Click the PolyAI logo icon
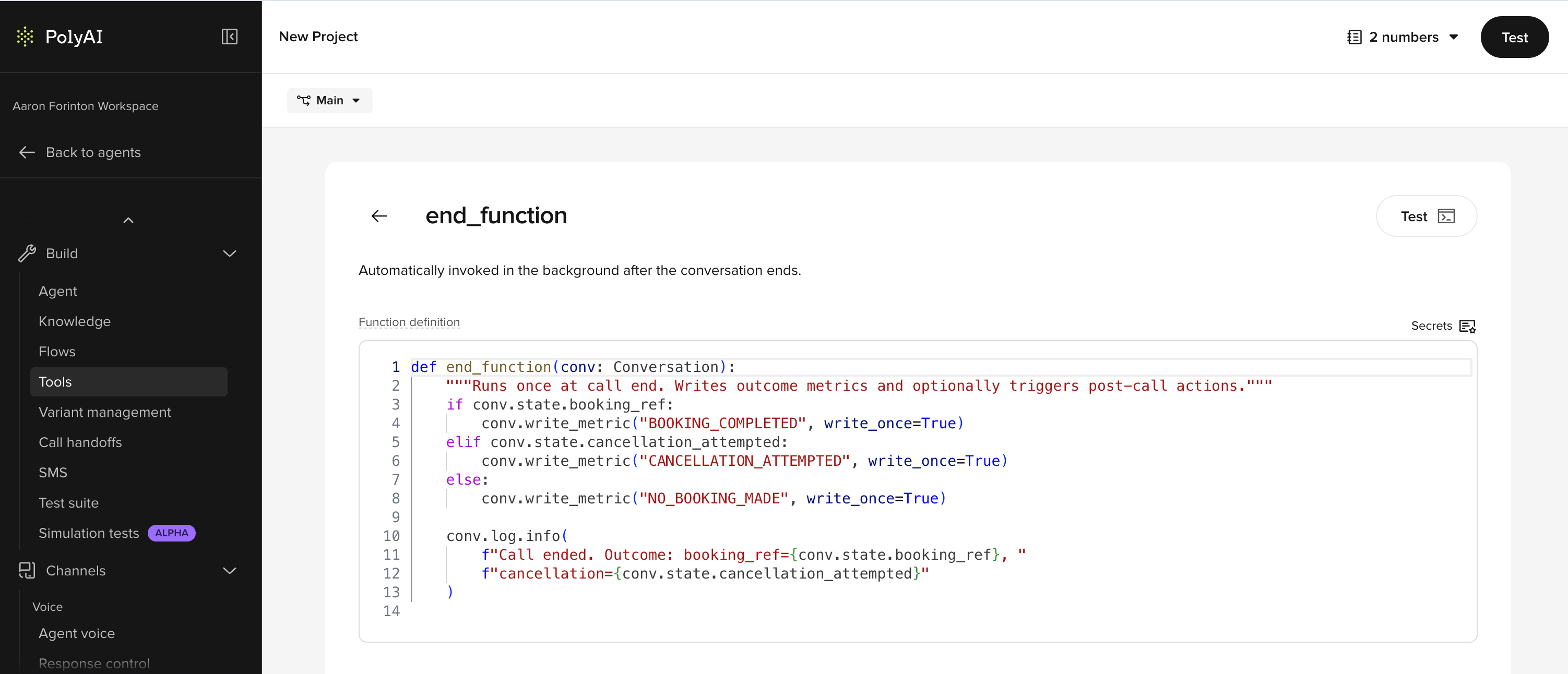Image resolution: width=1568 pixels, height=674 pixels. [x=25, y=37]
